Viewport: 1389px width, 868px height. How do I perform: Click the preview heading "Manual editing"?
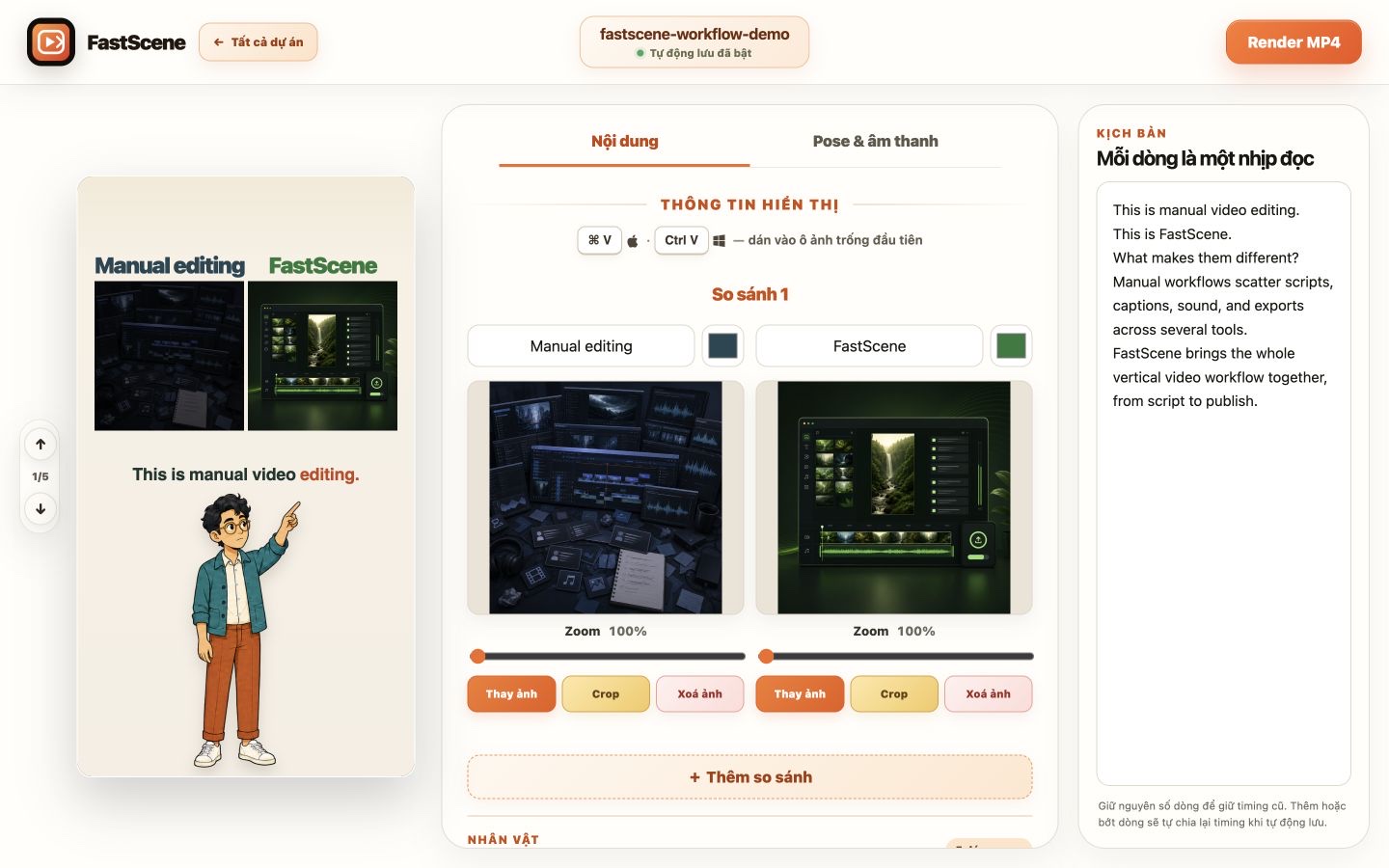pos(170,265)
